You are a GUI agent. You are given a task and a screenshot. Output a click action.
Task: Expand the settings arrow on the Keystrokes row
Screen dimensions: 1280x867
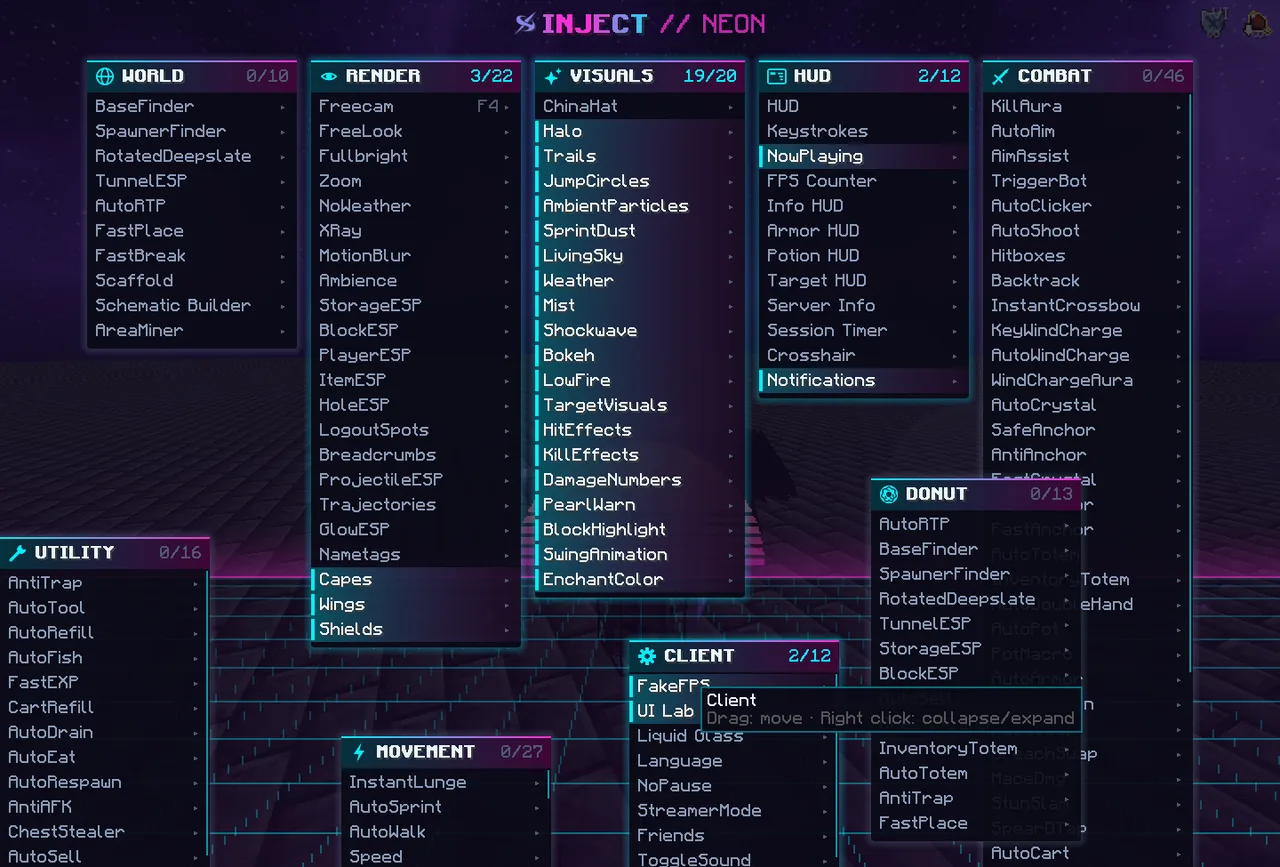pos(955,131)
